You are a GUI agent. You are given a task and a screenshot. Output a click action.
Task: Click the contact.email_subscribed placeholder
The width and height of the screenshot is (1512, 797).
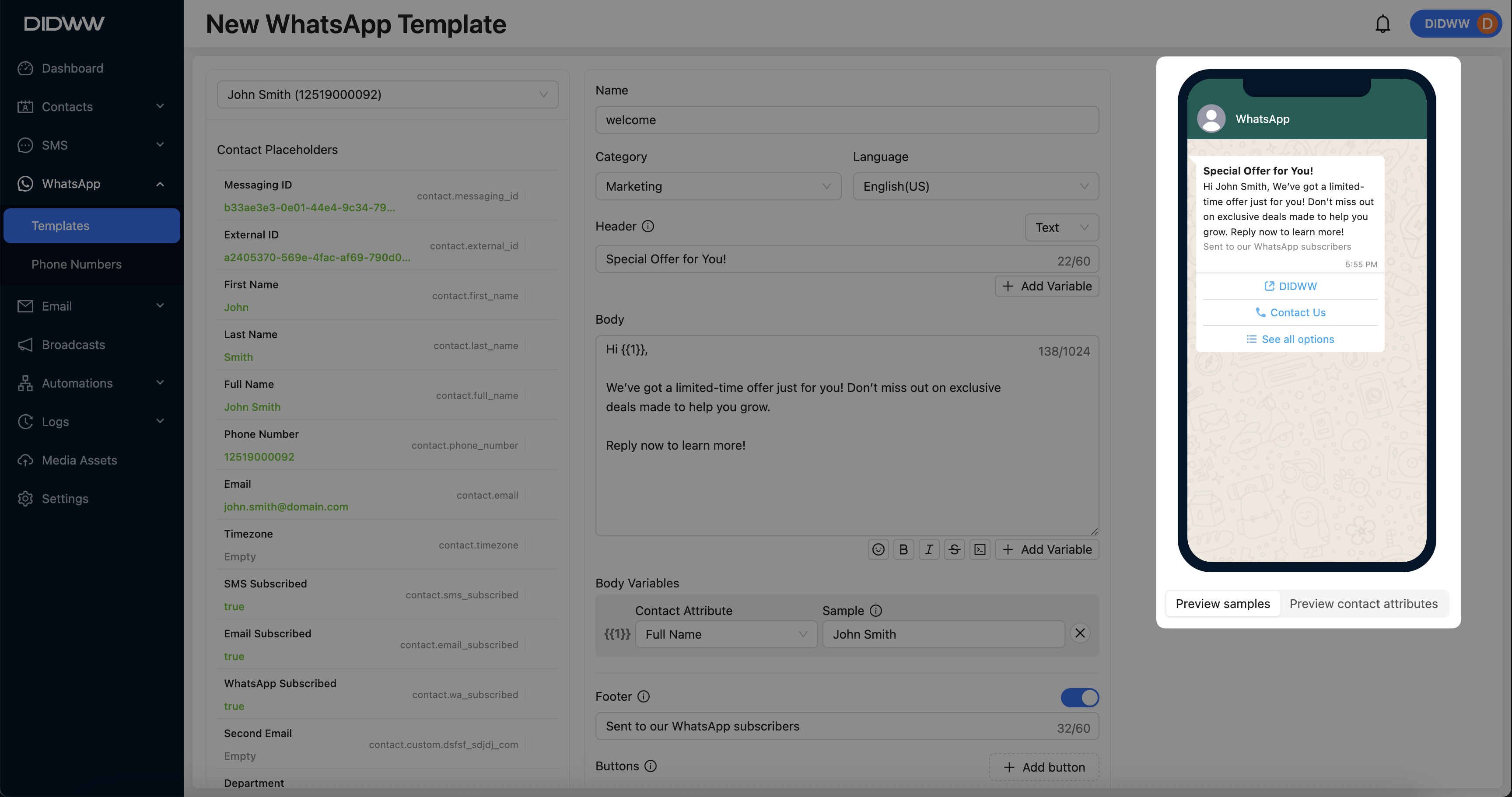459,645
